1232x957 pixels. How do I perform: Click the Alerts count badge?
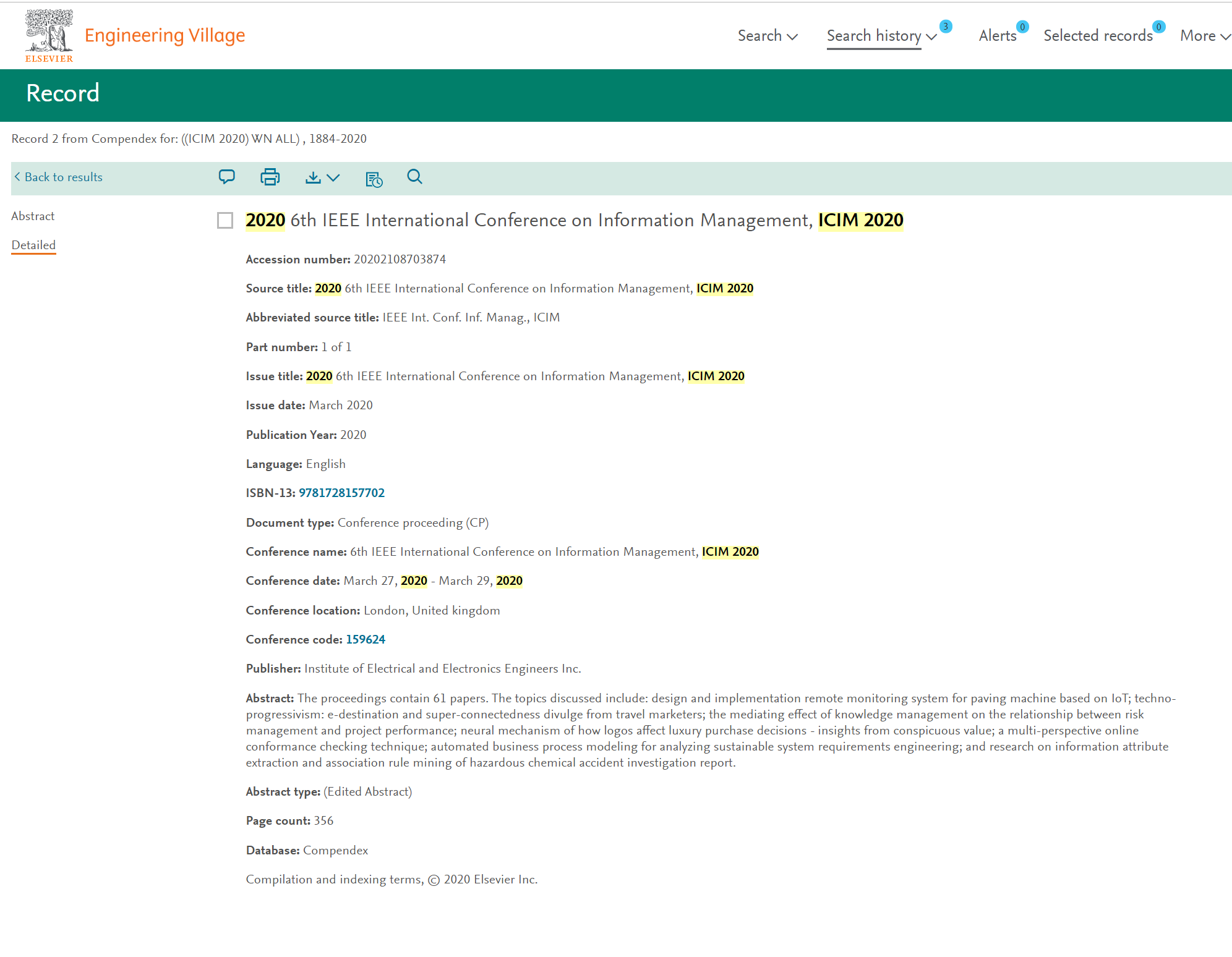pos(1022,27)
